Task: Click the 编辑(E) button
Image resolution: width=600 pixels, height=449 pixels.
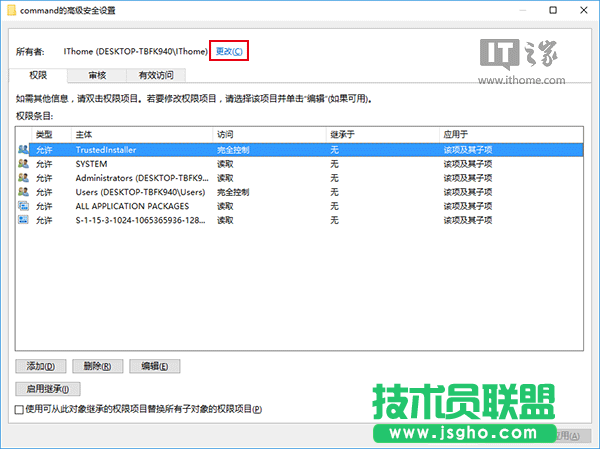Action: [155, 366]
